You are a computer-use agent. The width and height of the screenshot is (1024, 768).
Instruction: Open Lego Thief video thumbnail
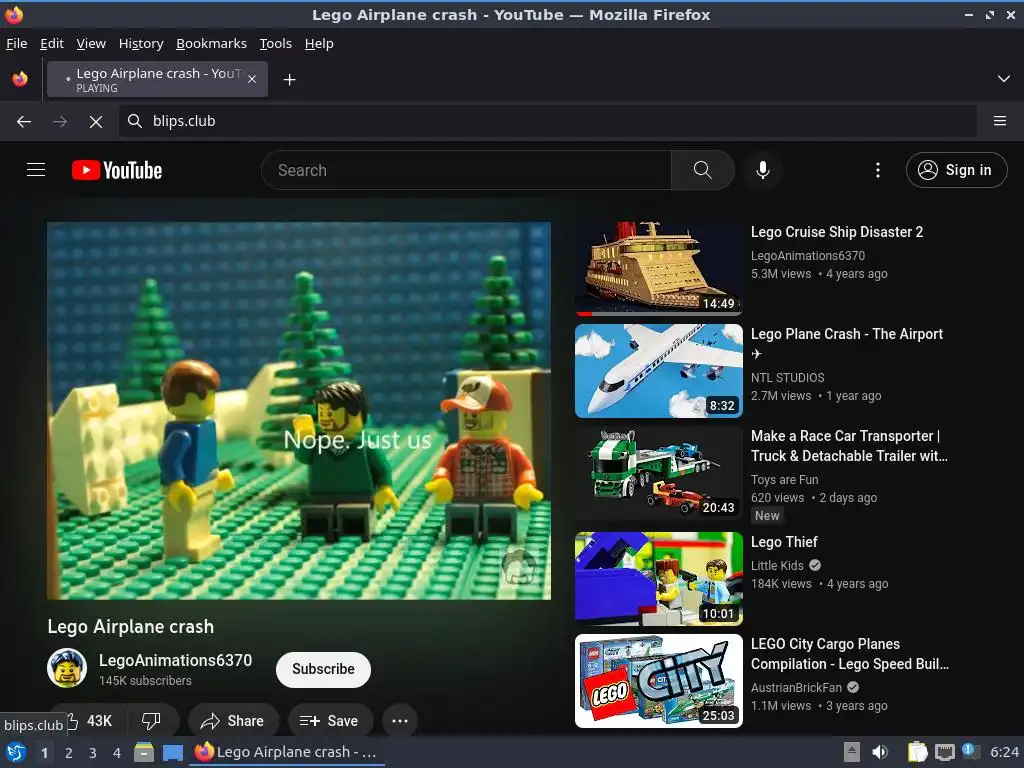pyautogui.click(x=659, y=579)
